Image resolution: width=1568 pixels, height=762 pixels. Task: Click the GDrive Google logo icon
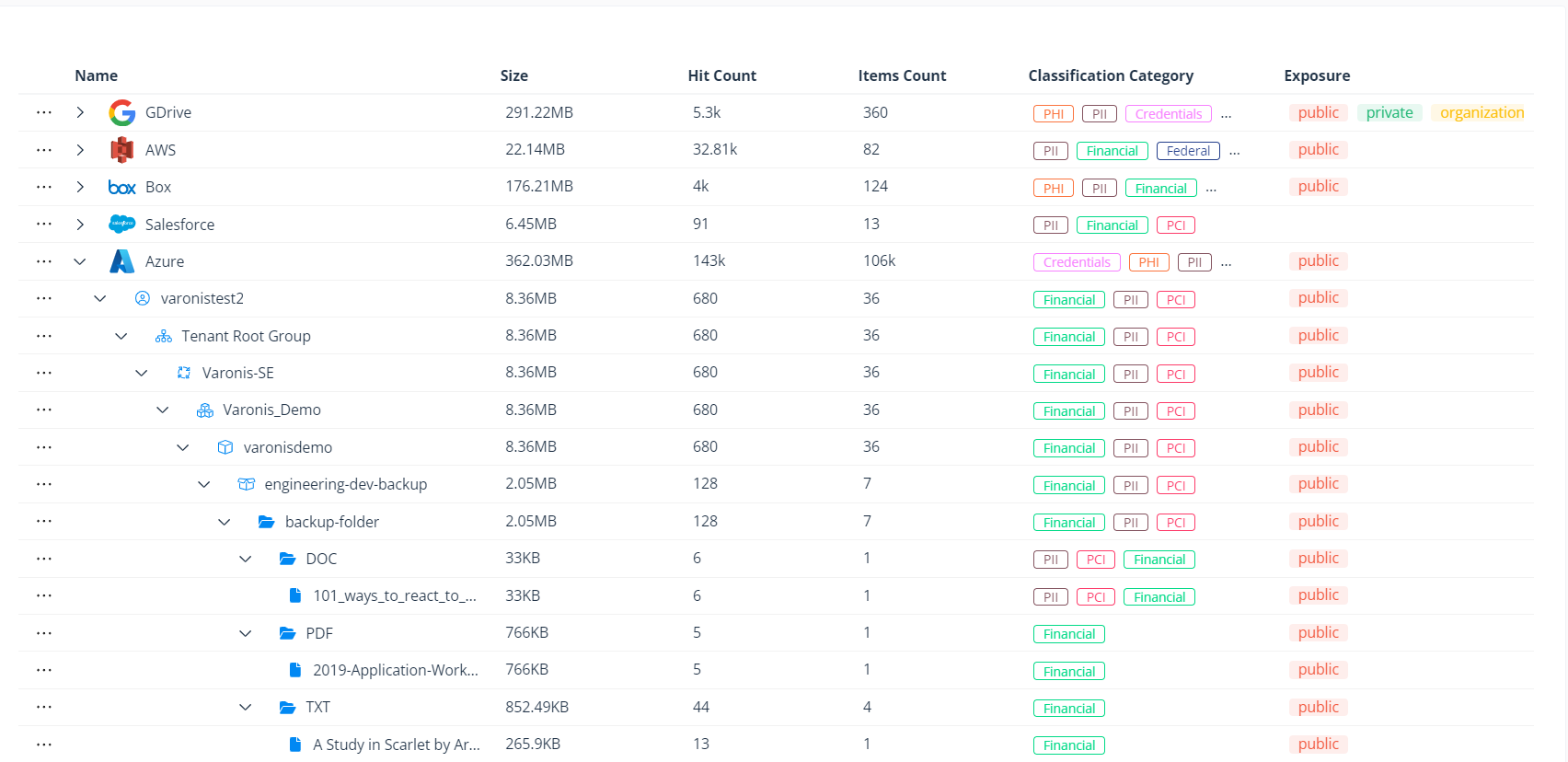(x=121, y=113)
